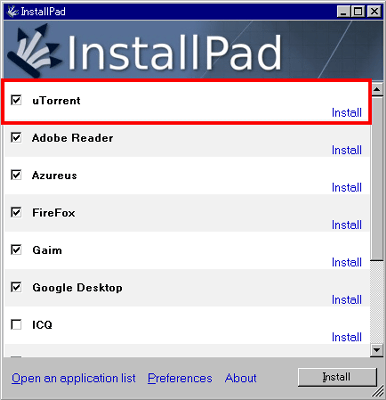386x400 pixels.
Task: Check the ICQ checkbox
Action: coord(16,324)
